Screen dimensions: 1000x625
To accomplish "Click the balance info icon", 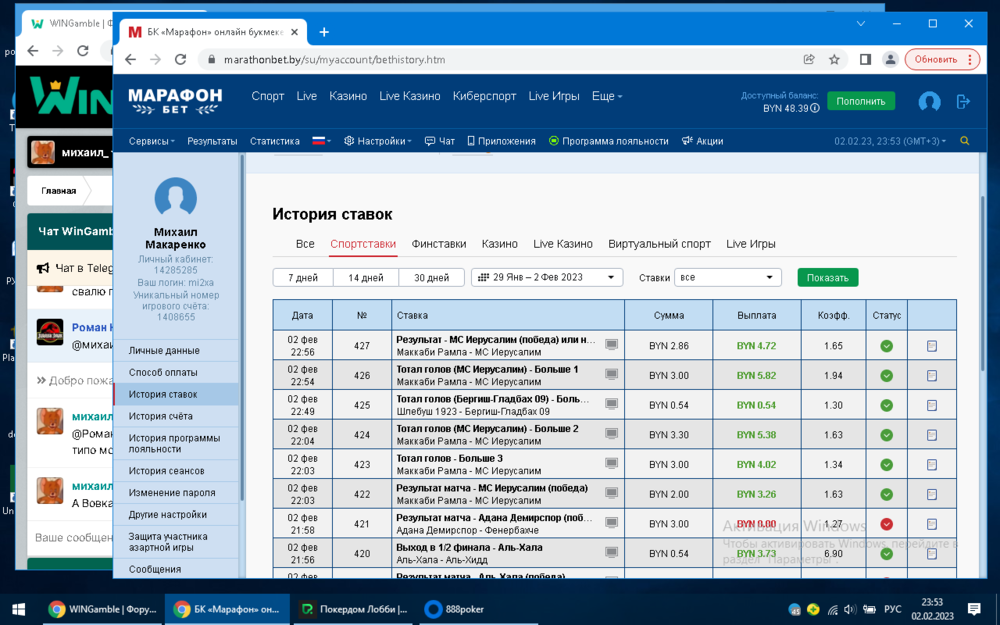I will [x=815, y=108].
